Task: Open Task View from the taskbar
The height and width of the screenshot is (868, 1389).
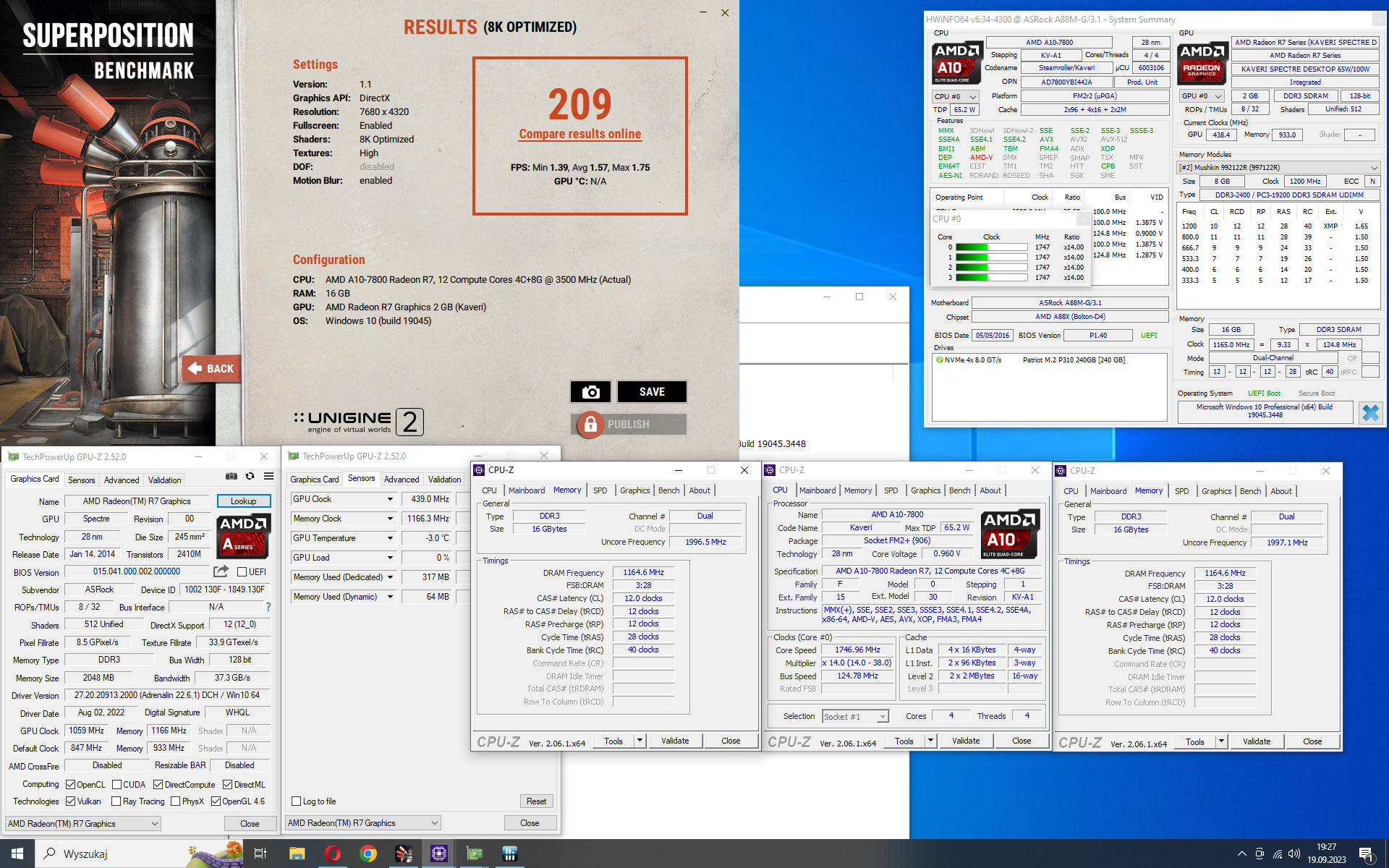Action: click(x=260, y=854)
